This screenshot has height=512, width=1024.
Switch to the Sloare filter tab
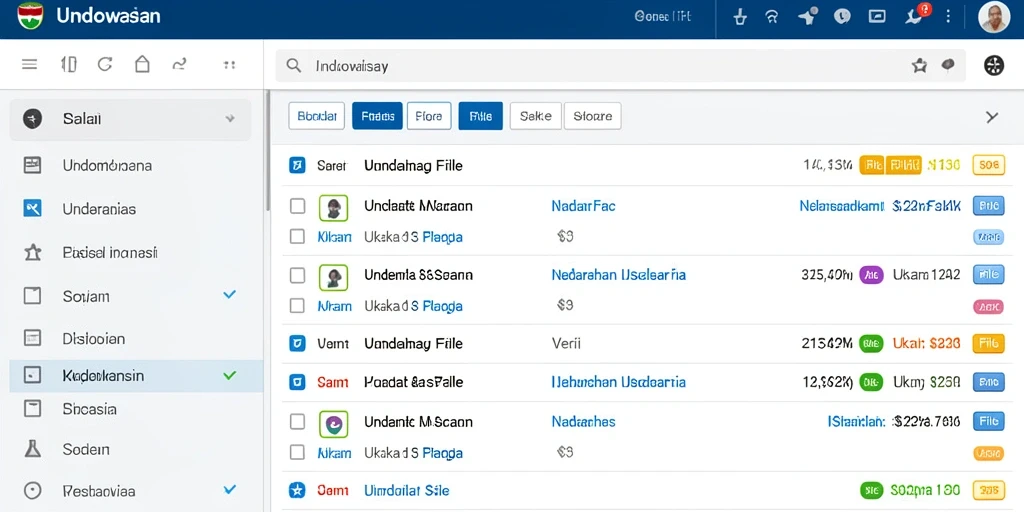click(592, 116)
